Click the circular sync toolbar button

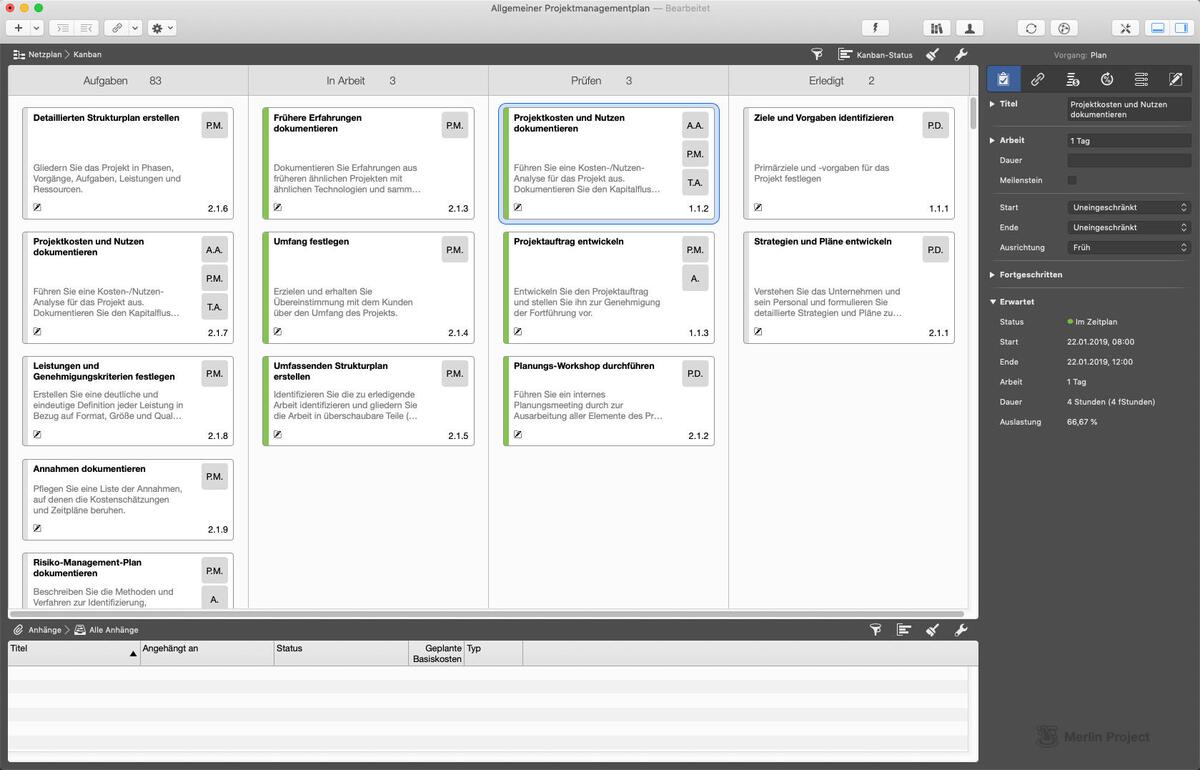click(1031, 28)
